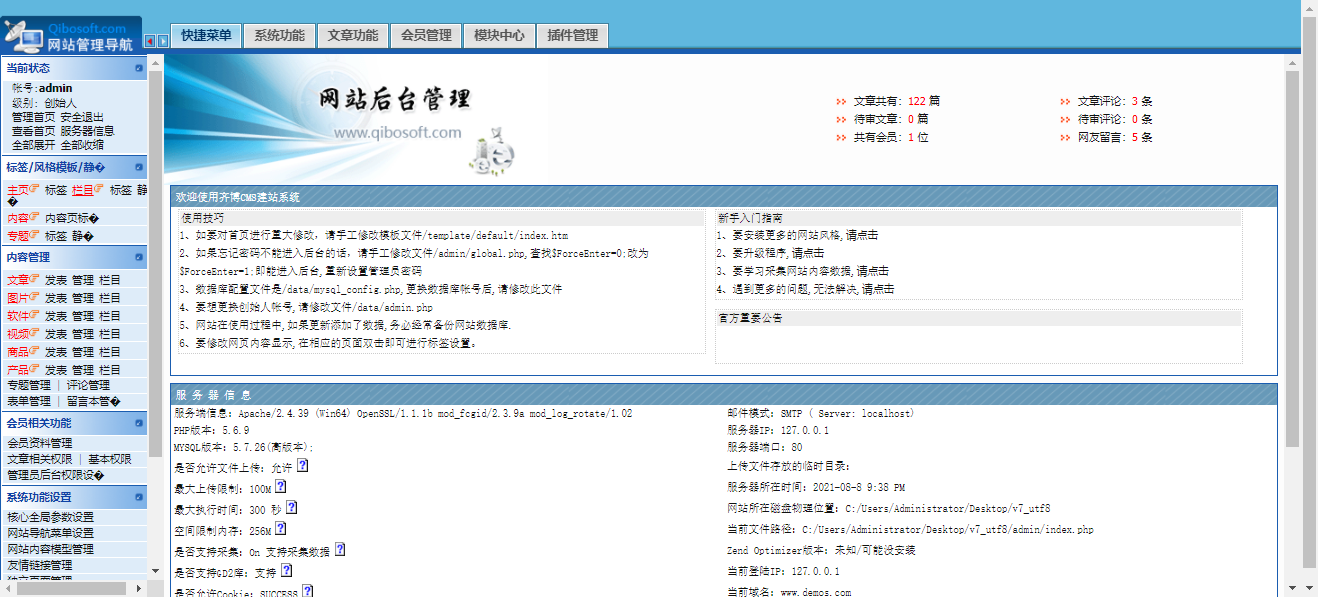Open 网站导航菜单设置
The image size is (1318, 597).
(x=50, y=533)
